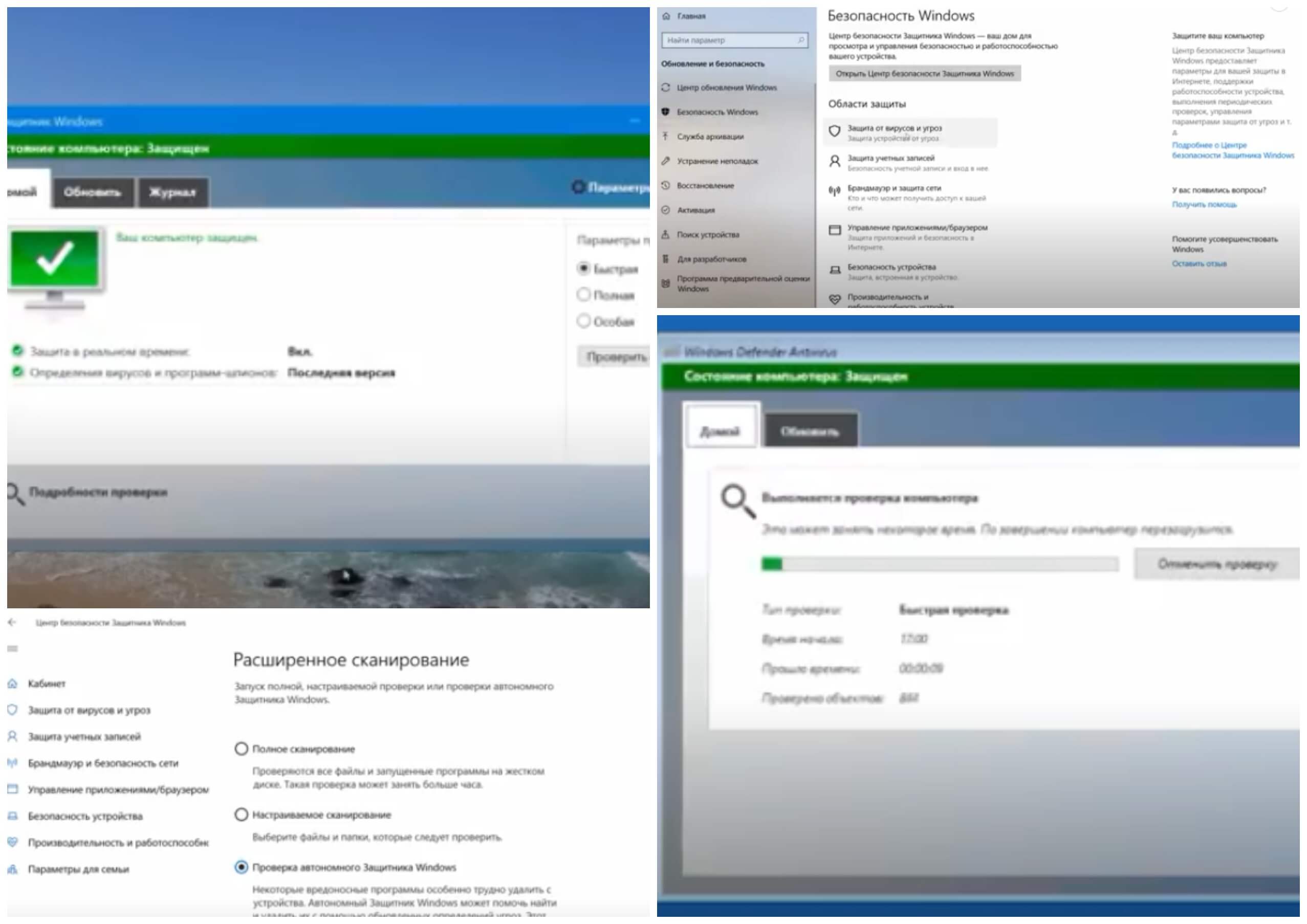Click the green check next to Защита в реальном времени

pos(17,350)
